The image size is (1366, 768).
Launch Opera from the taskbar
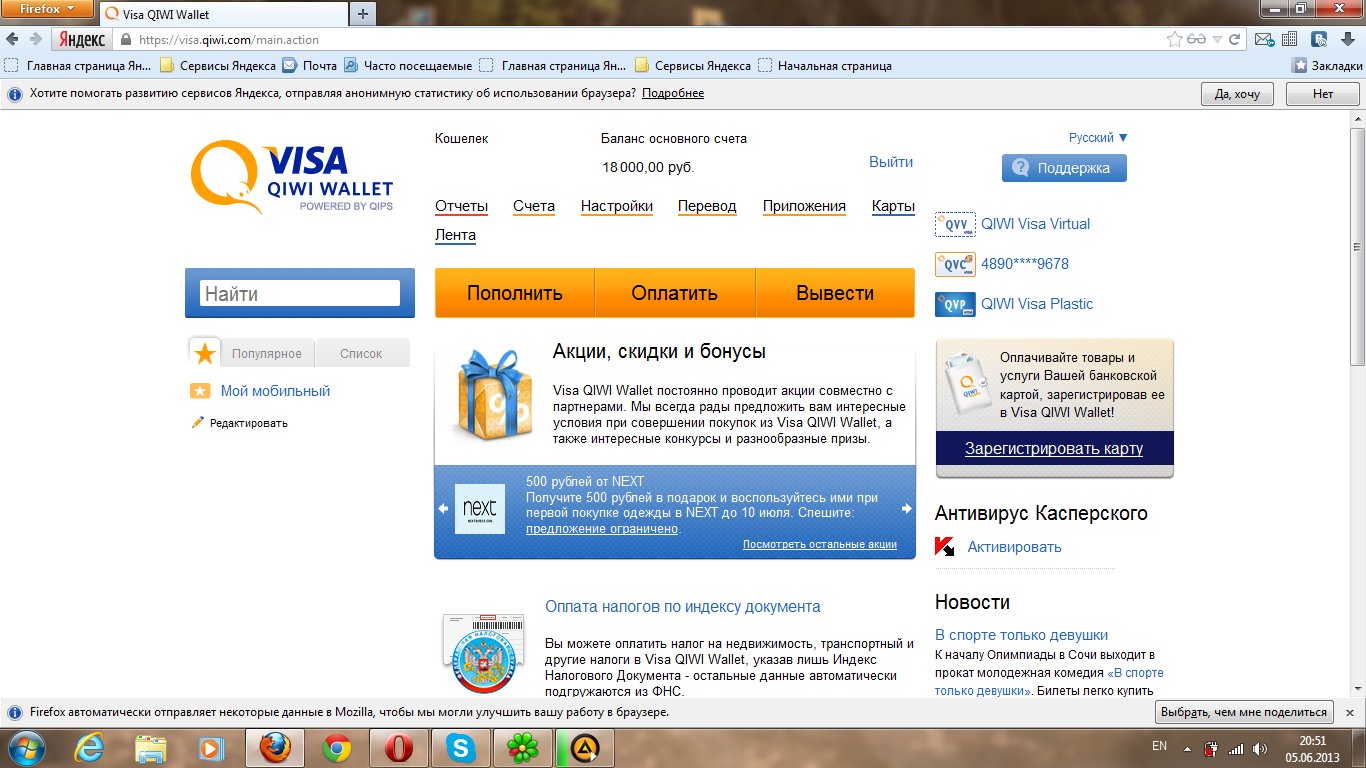[398, 747]
